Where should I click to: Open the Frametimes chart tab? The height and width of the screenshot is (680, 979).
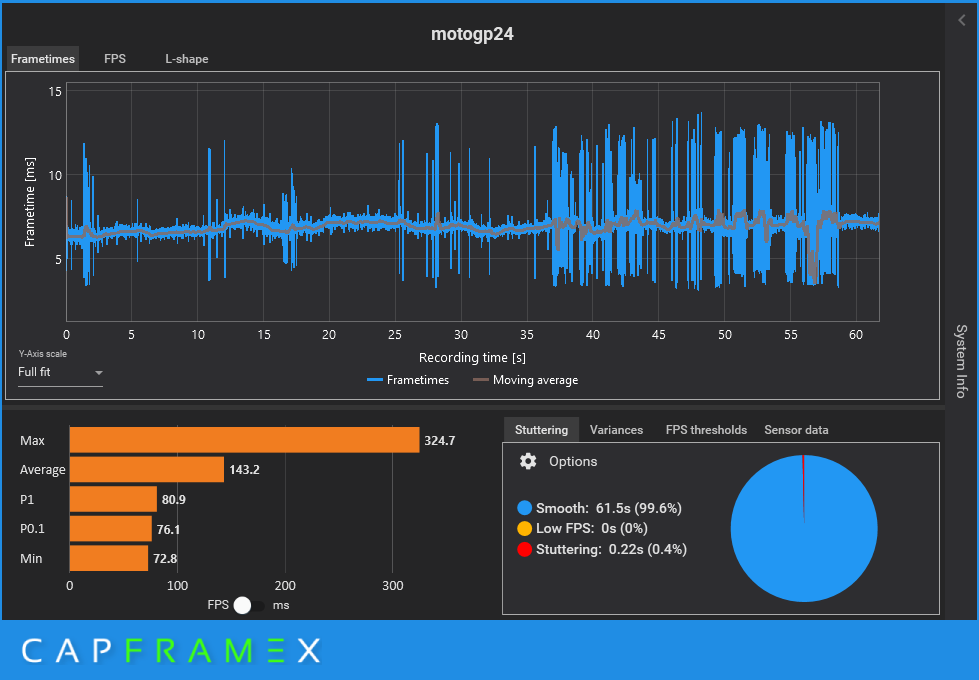(x=43, y=59)
